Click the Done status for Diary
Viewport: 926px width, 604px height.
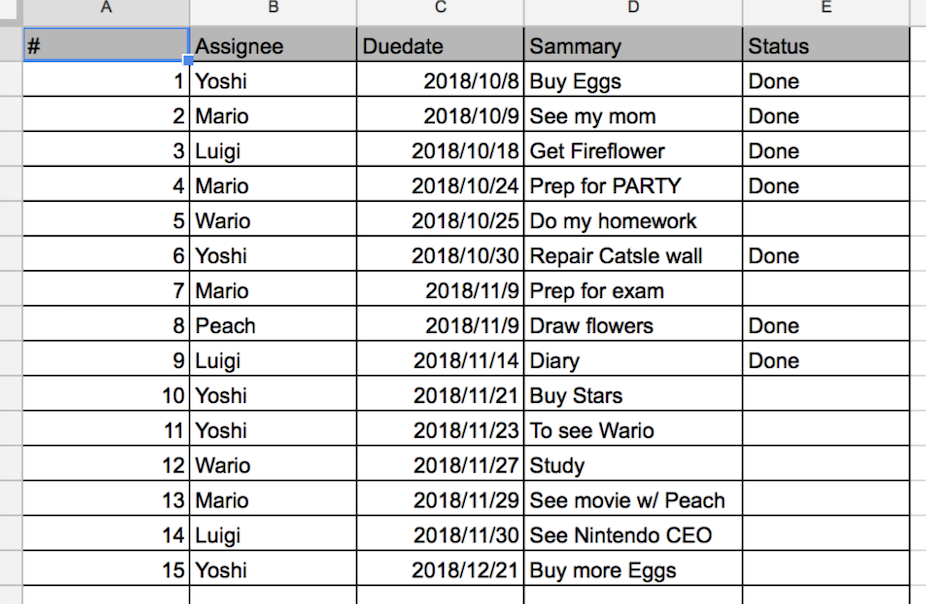826,358
